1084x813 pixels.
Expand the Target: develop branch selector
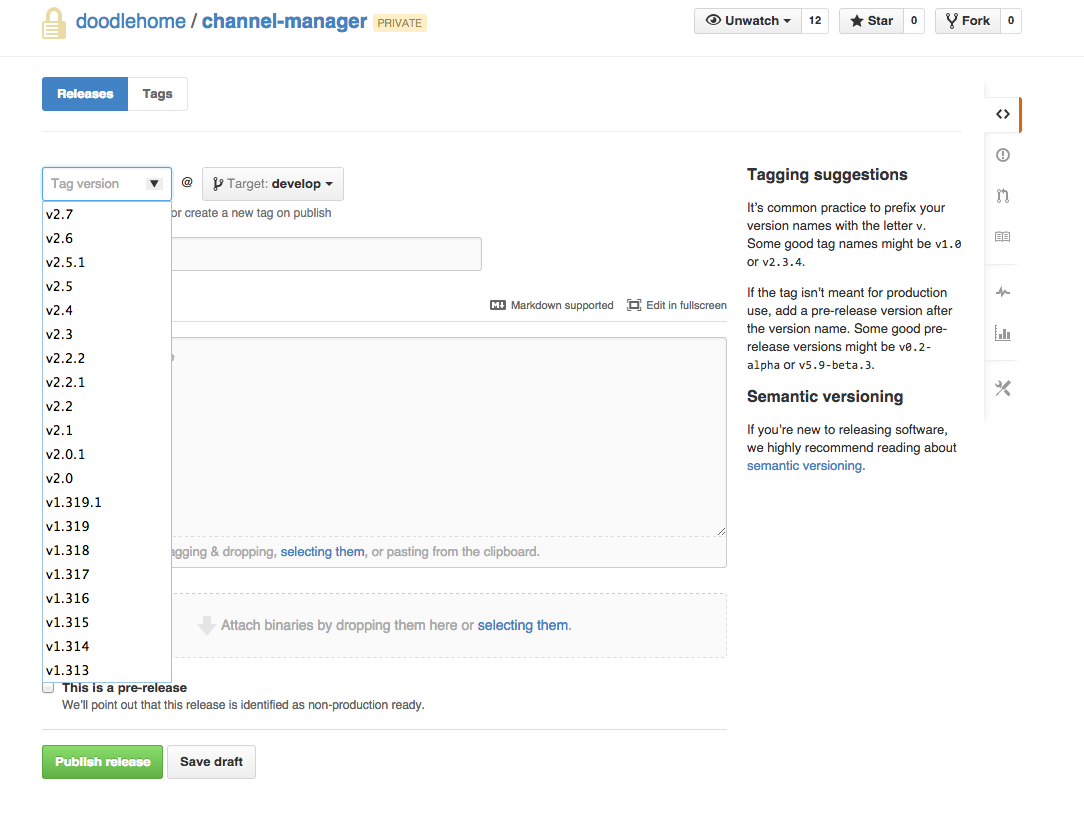(x=273, y=184)
